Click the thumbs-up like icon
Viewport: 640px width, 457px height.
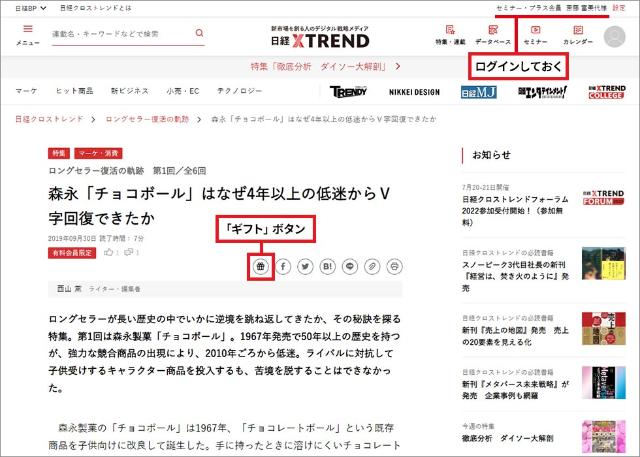coord(108,253)
